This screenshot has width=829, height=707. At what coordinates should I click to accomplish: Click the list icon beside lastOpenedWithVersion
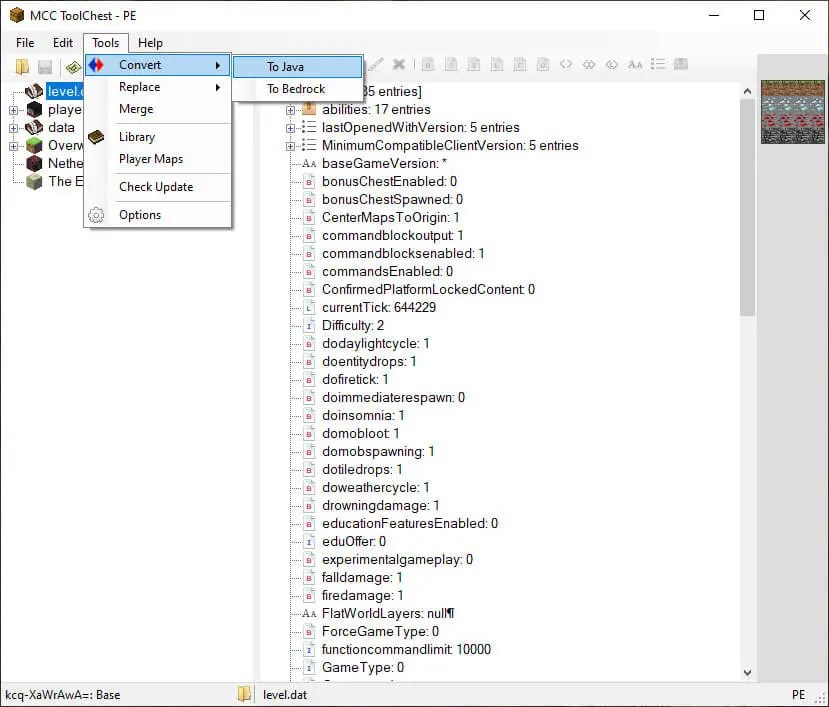point(309,127)
